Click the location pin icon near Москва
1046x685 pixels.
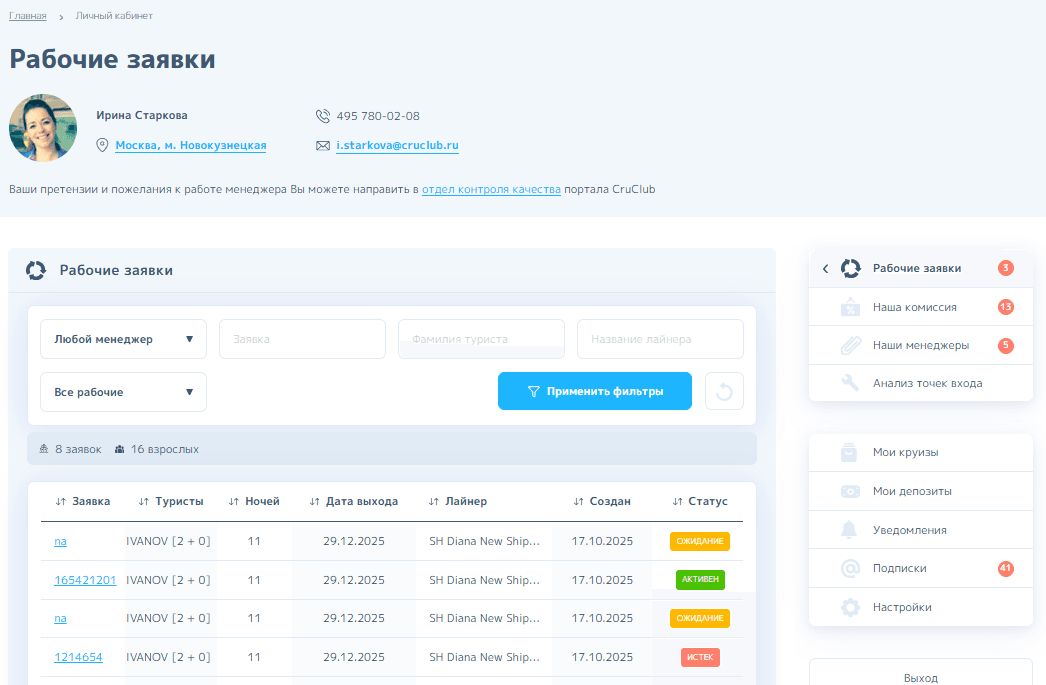pyautogui.click(x=102, y=145)
